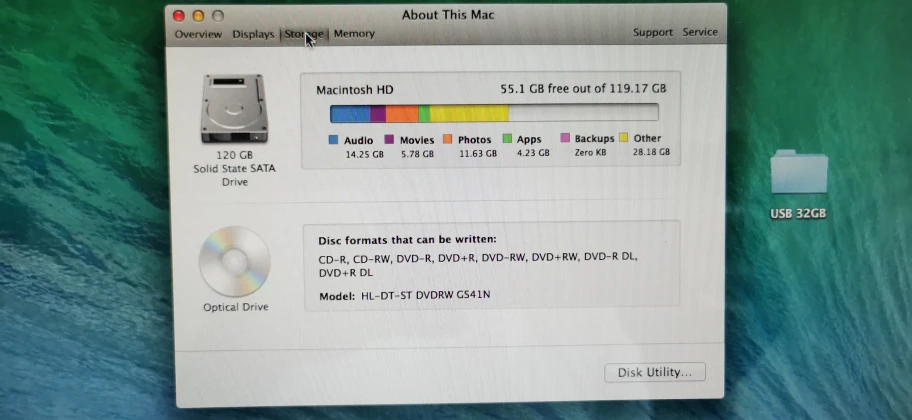
Task: Open the Support link
Action: [x=652, y=32]
